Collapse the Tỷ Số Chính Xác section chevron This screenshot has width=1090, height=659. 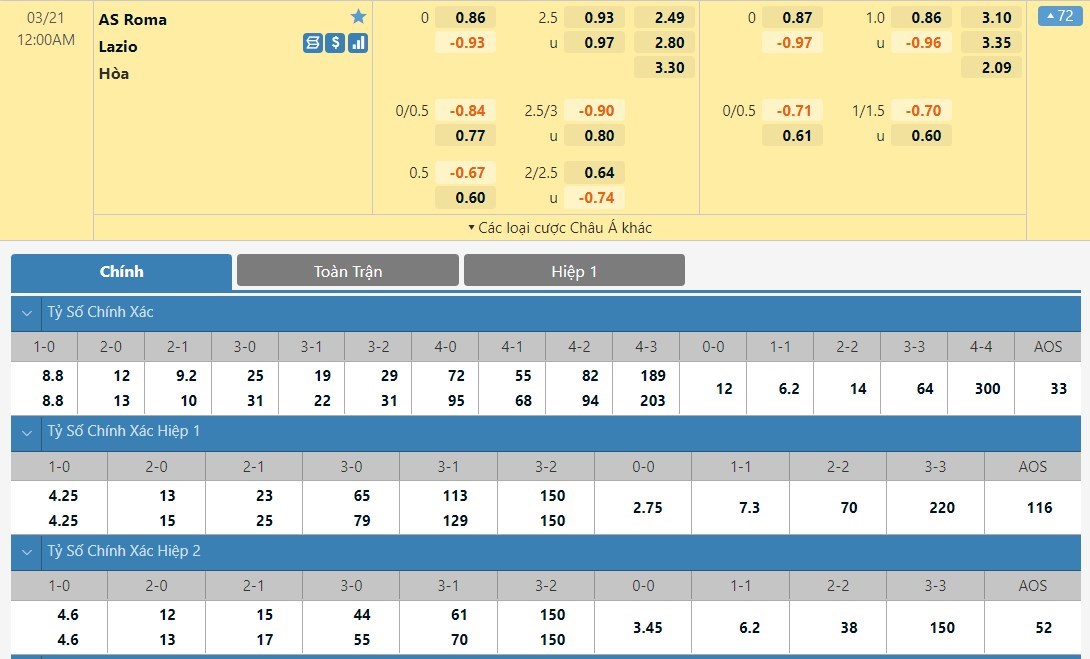pos(27,313)
